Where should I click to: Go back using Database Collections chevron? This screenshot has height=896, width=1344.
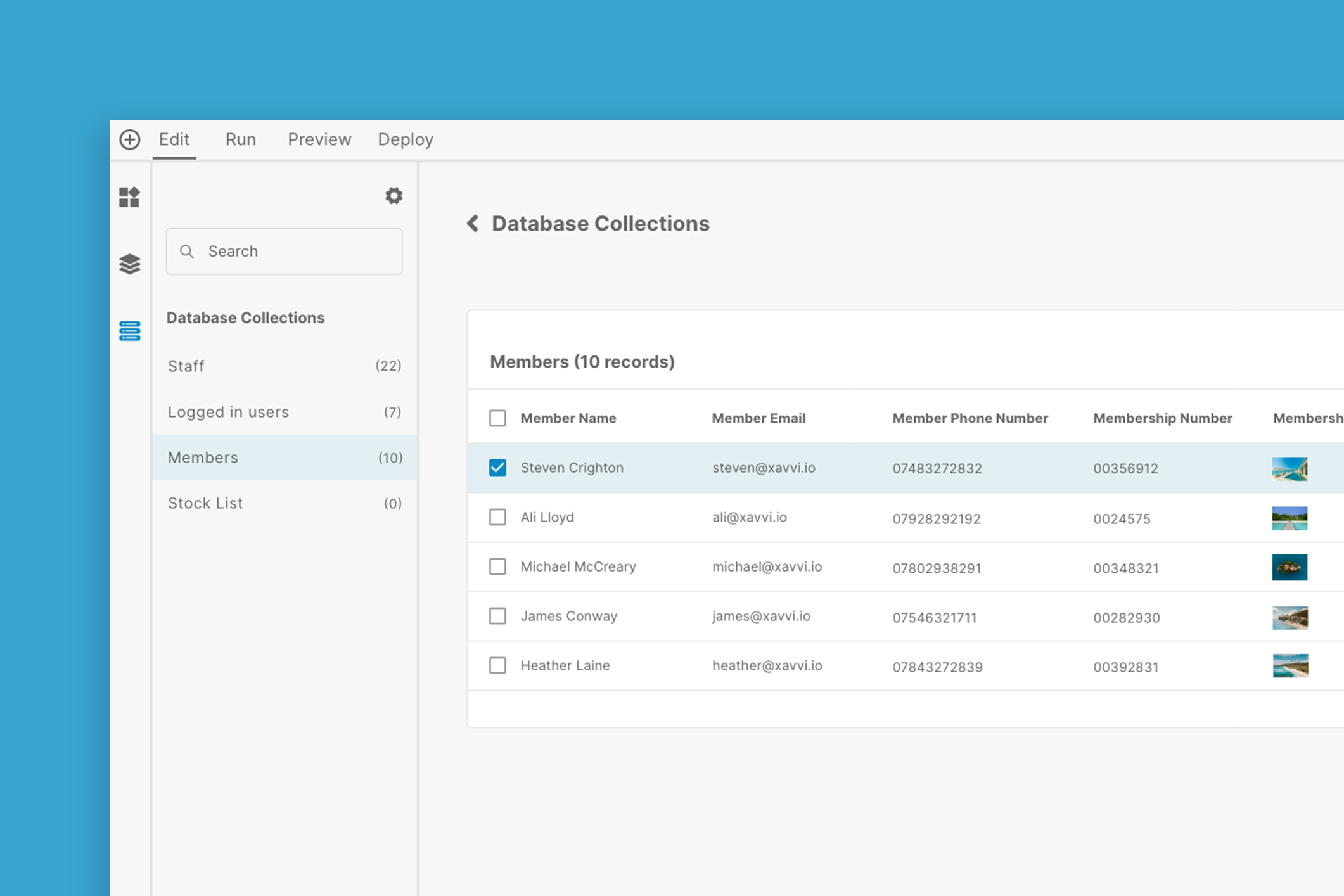click(473, 224)
